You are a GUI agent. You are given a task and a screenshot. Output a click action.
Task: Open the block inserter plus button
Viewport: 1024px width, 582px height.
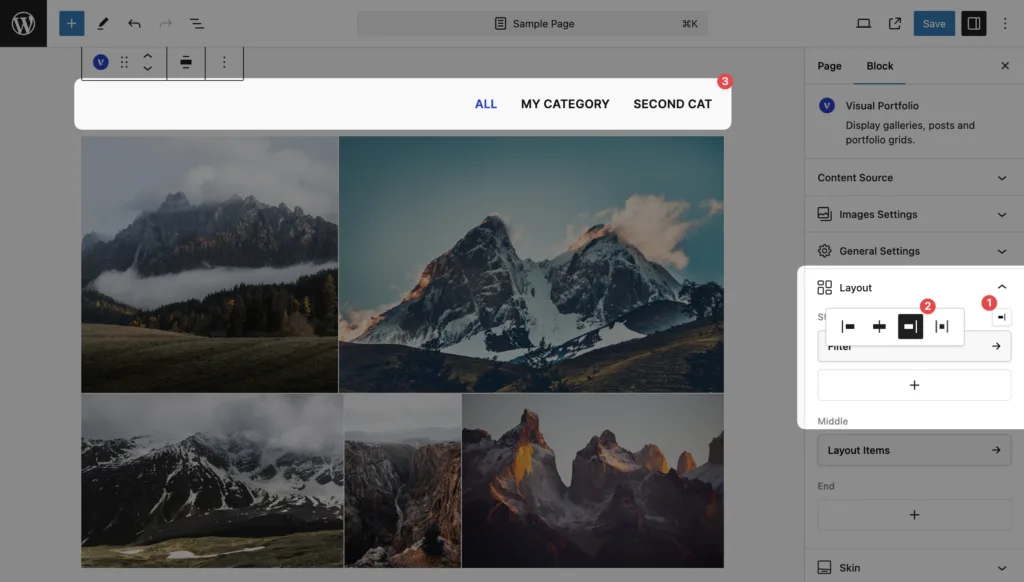pos(71,23)
